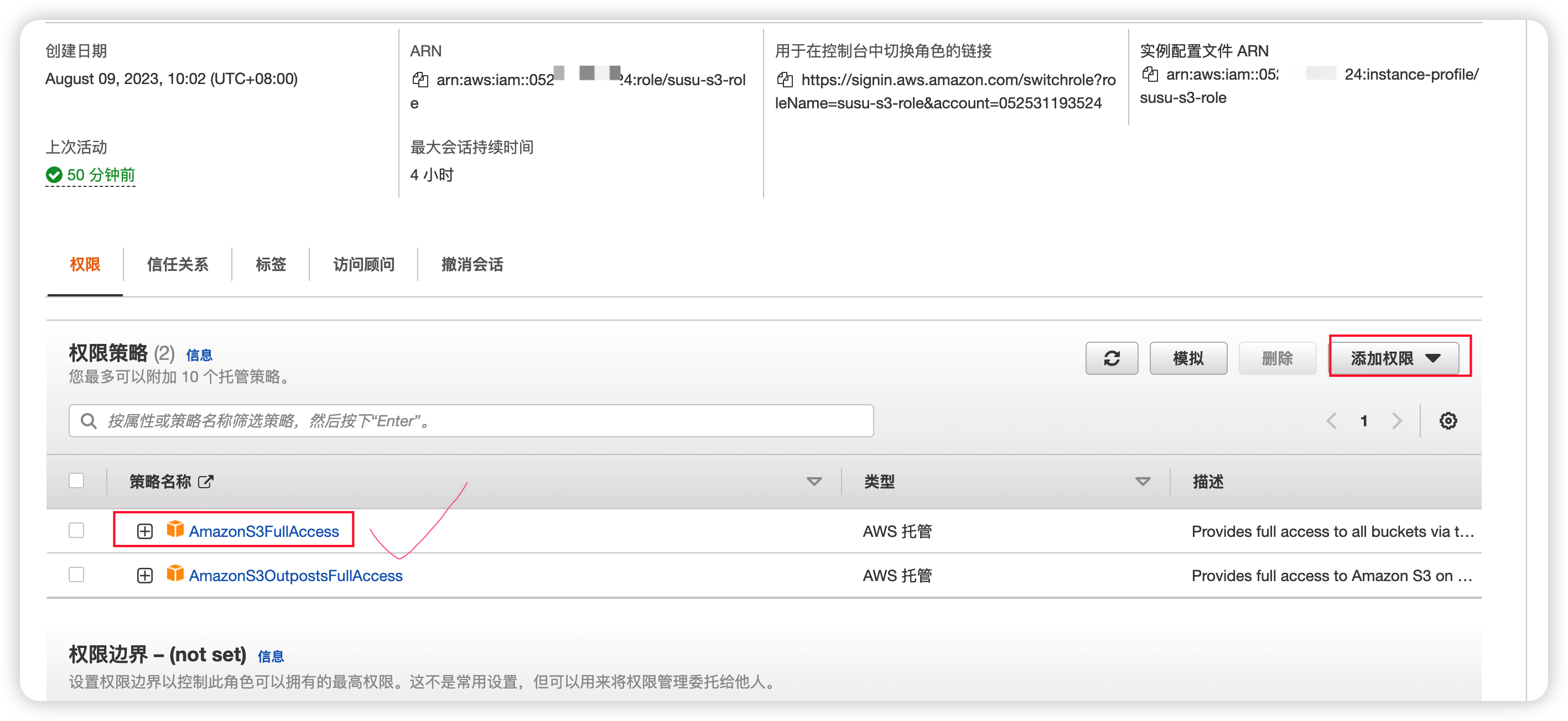Image resolution: width=1568 pixels, height=721 pixels.
Task: Expand the AmazonS3OutpostsFullAccess policy details
Action: coord(144,576)
